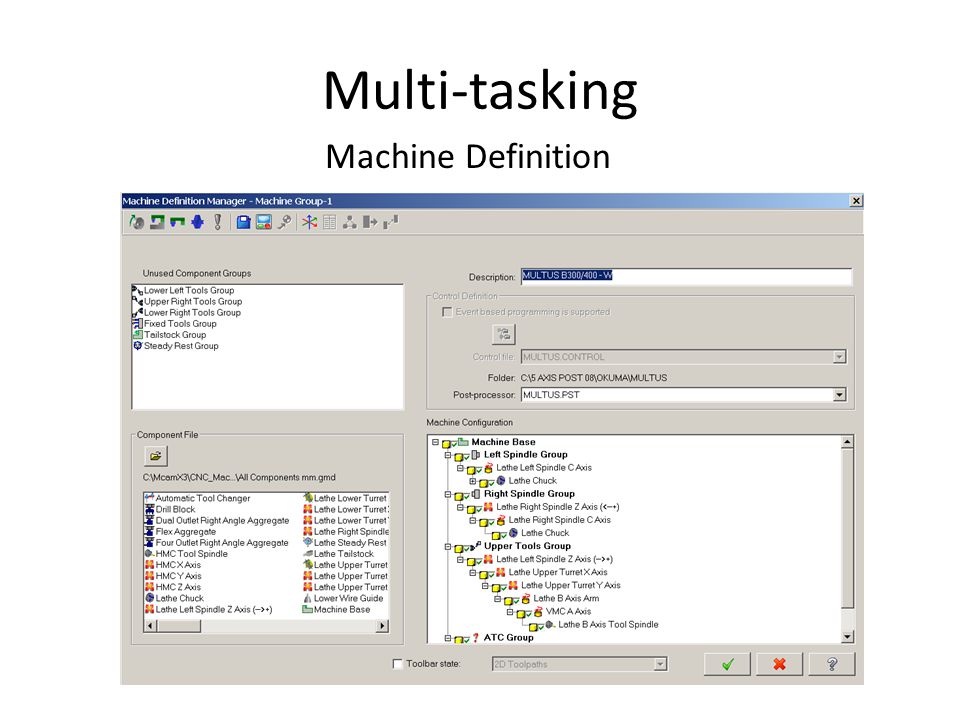Select Dual Outlet Right Angle Aggregate component
Screen dimensions: 960x720
click(x=222, y=520)
